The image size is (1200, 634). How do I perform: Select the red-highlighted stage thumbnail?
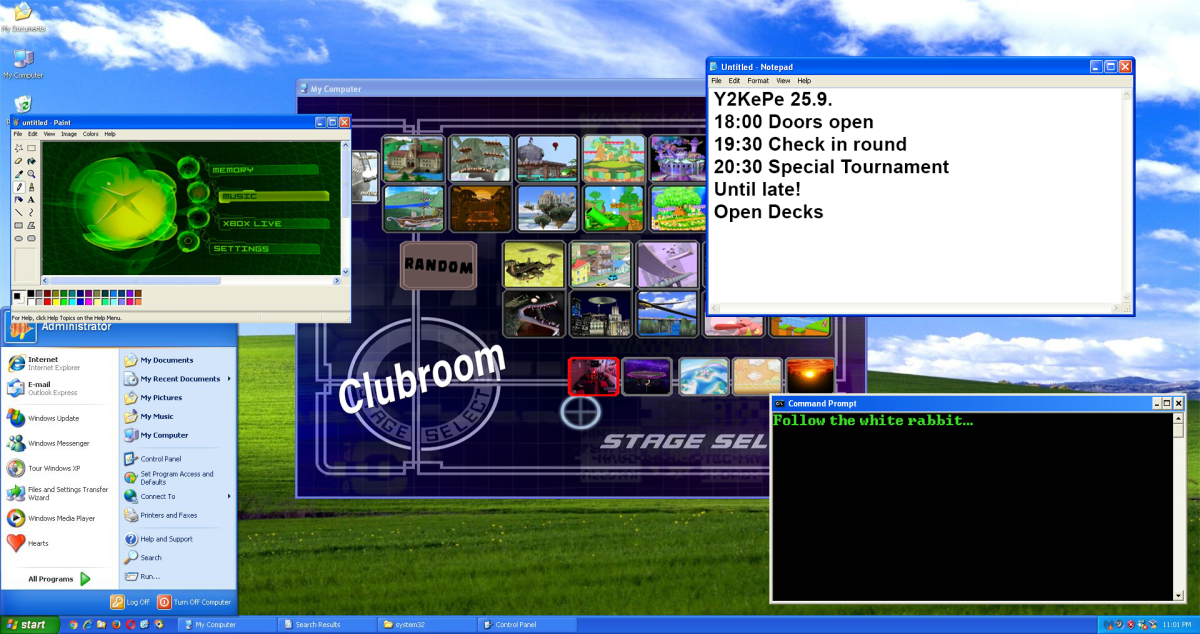593,376
